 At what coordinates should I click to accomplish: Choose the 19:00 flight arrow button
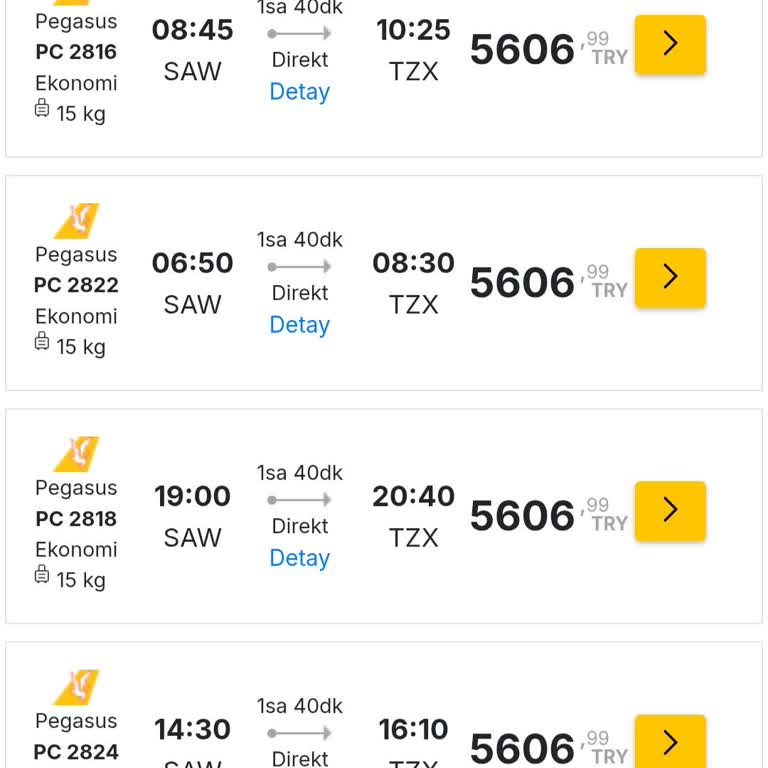point(670,510)
